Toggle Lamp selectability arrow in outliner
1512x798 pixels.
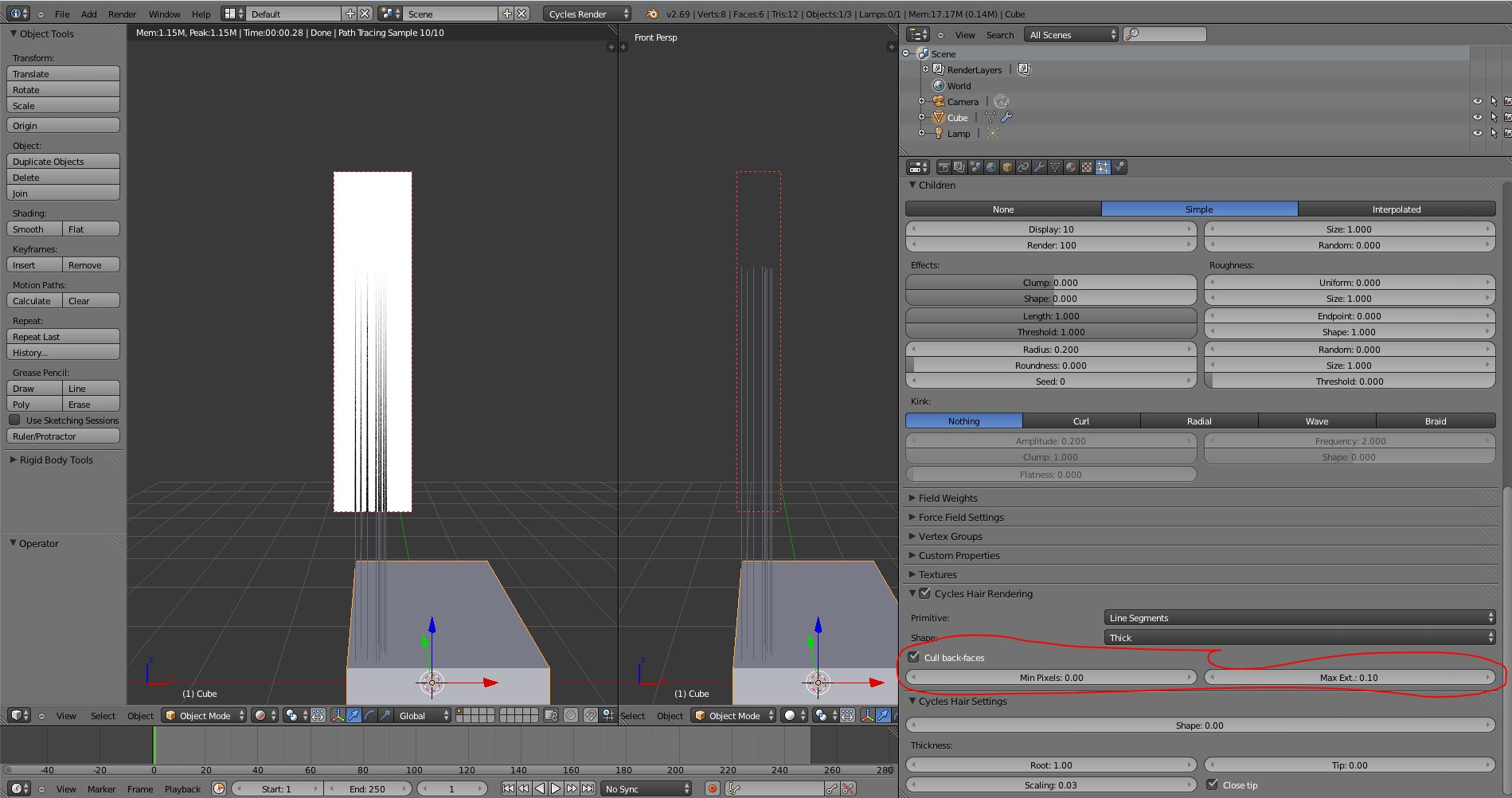coord(1494,133)
